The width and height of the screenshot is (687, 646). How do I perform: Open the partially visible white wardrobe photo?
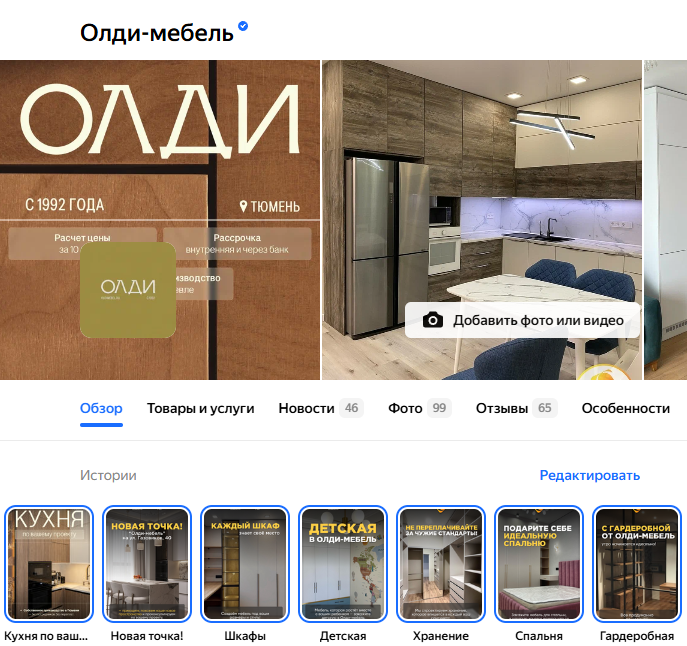pos(666,219)
